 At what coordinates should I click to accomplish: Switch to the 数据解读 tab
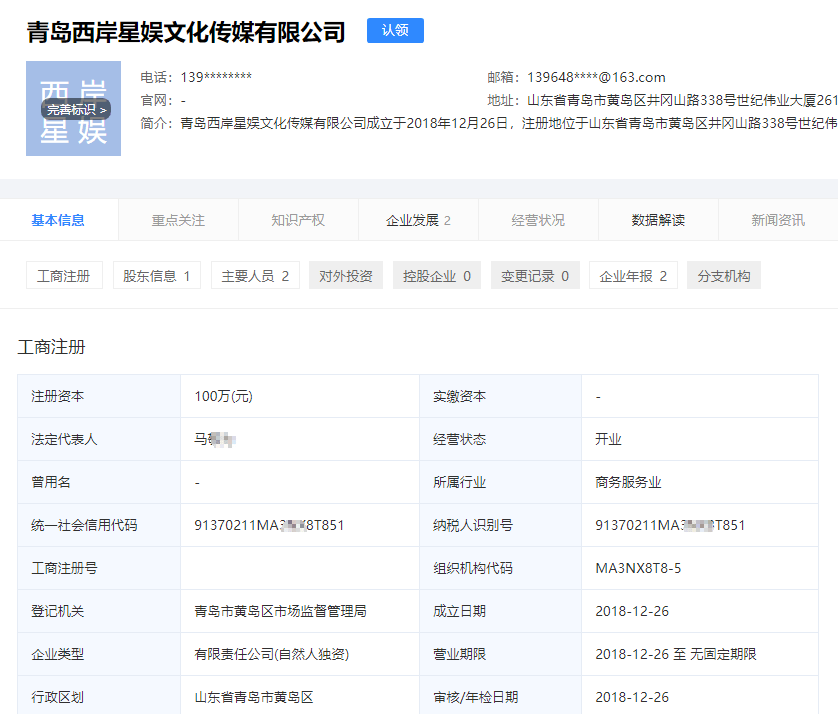click(x=658, y=220)
